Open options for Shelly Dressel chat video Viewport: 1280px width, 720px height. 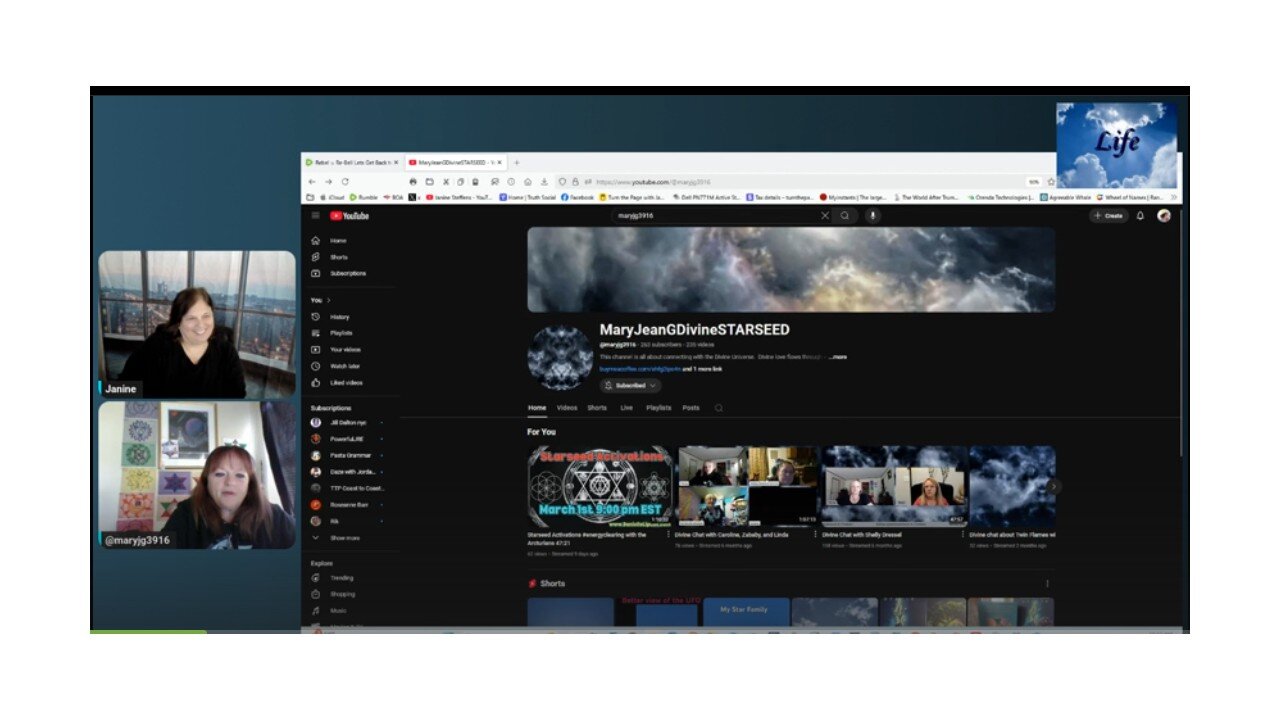tap(962, 535)
